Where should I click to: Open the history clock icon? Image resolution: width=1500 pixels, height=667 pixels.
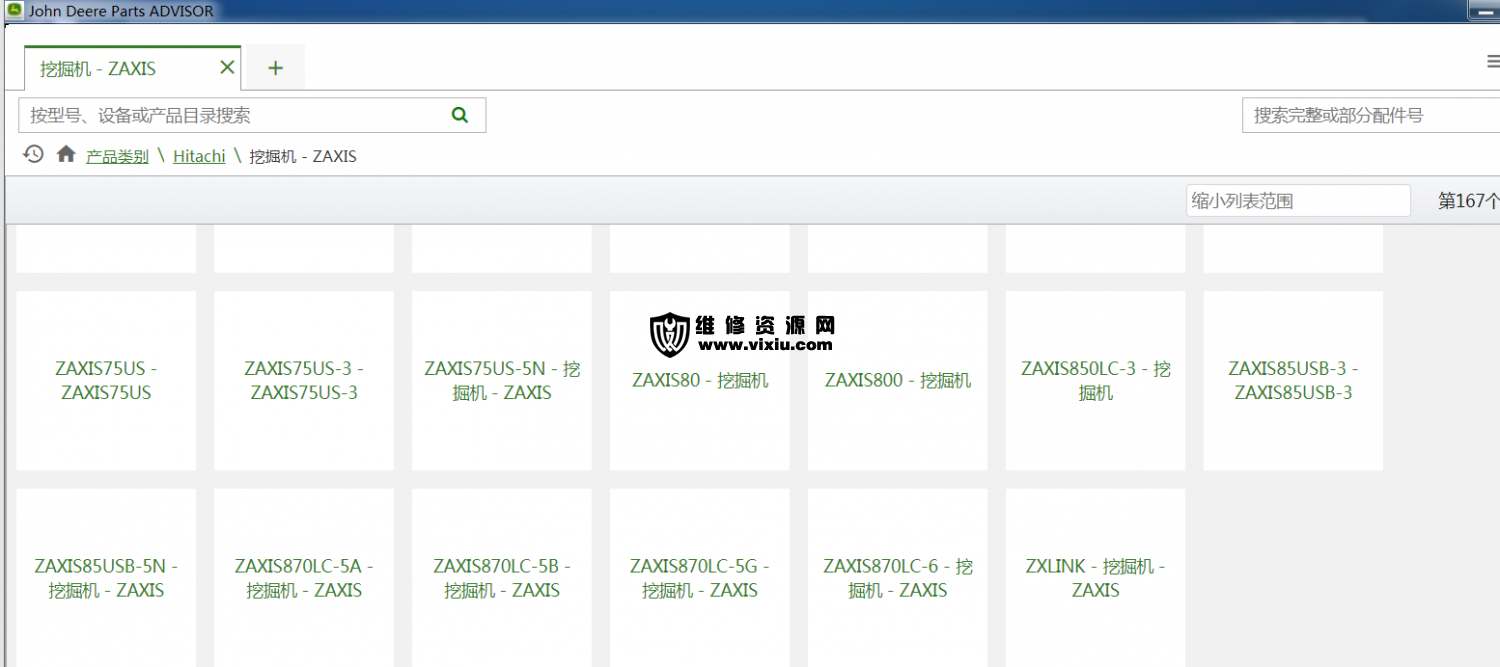pos(34,154)
